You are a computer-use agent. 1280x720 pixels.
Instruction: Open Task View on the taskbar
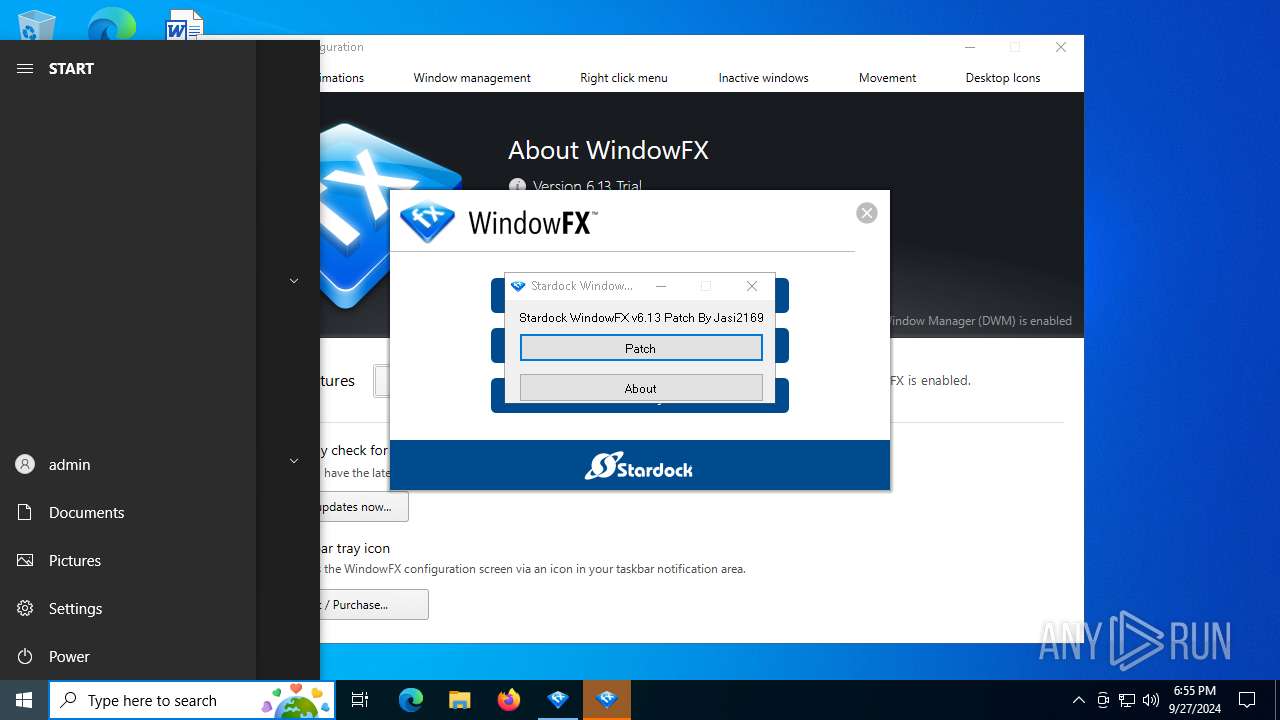tap(360, 700)
